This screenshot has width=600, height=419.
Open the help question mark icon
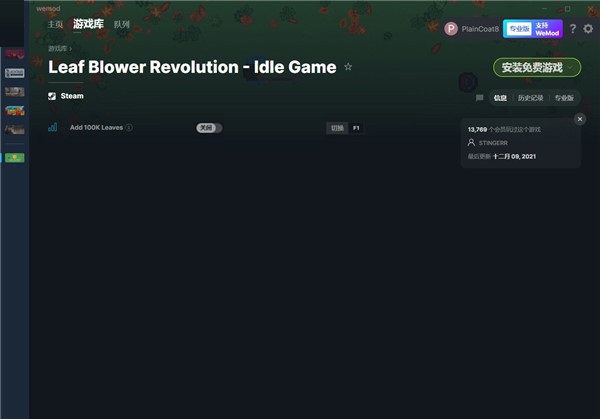pos(573,29)
